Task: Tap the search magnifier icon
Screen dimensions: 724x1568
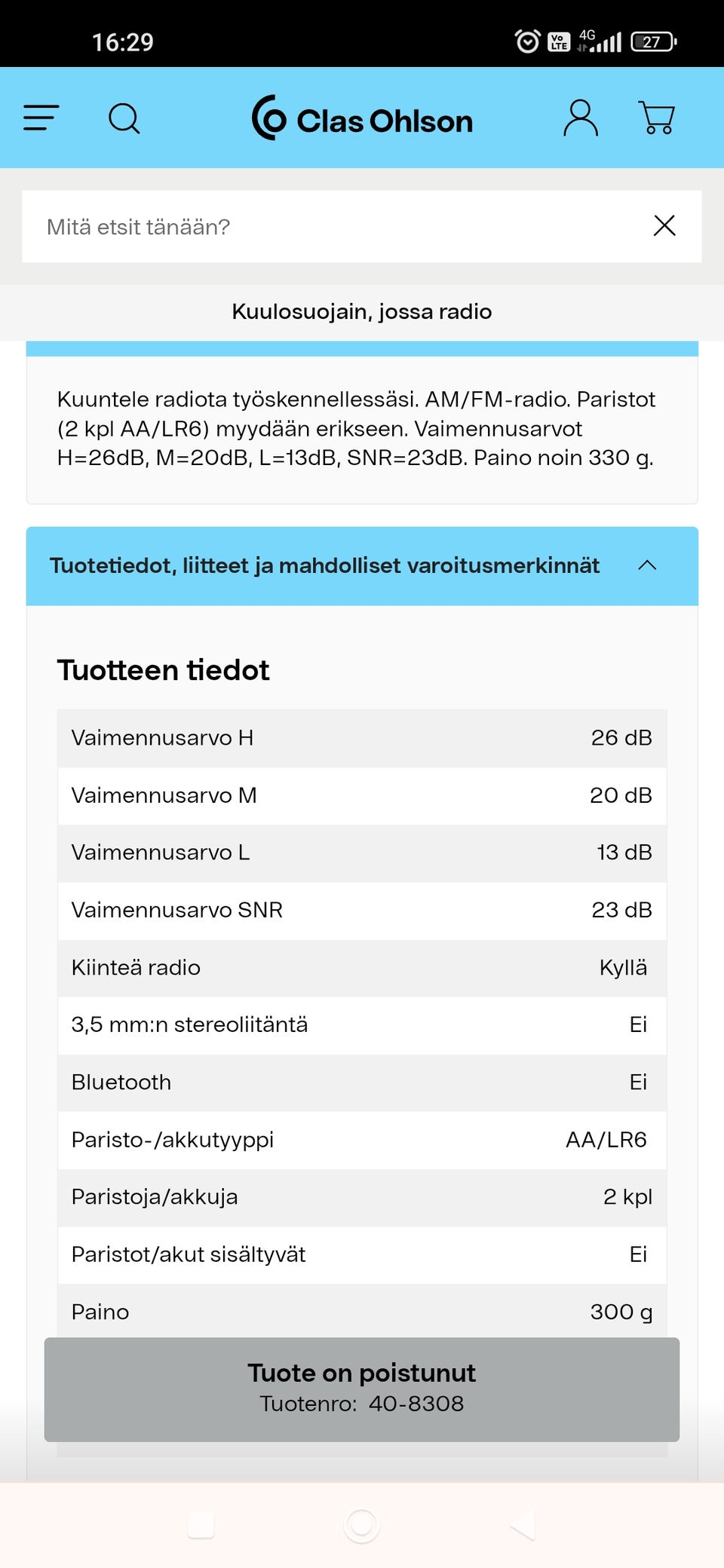Action: pos(124,118)
